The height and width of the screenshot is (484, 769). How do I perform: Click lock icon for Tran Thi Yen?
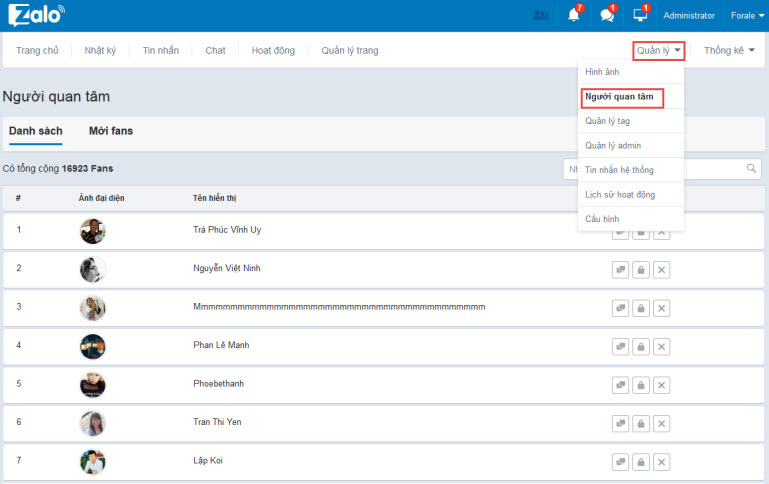641,423
